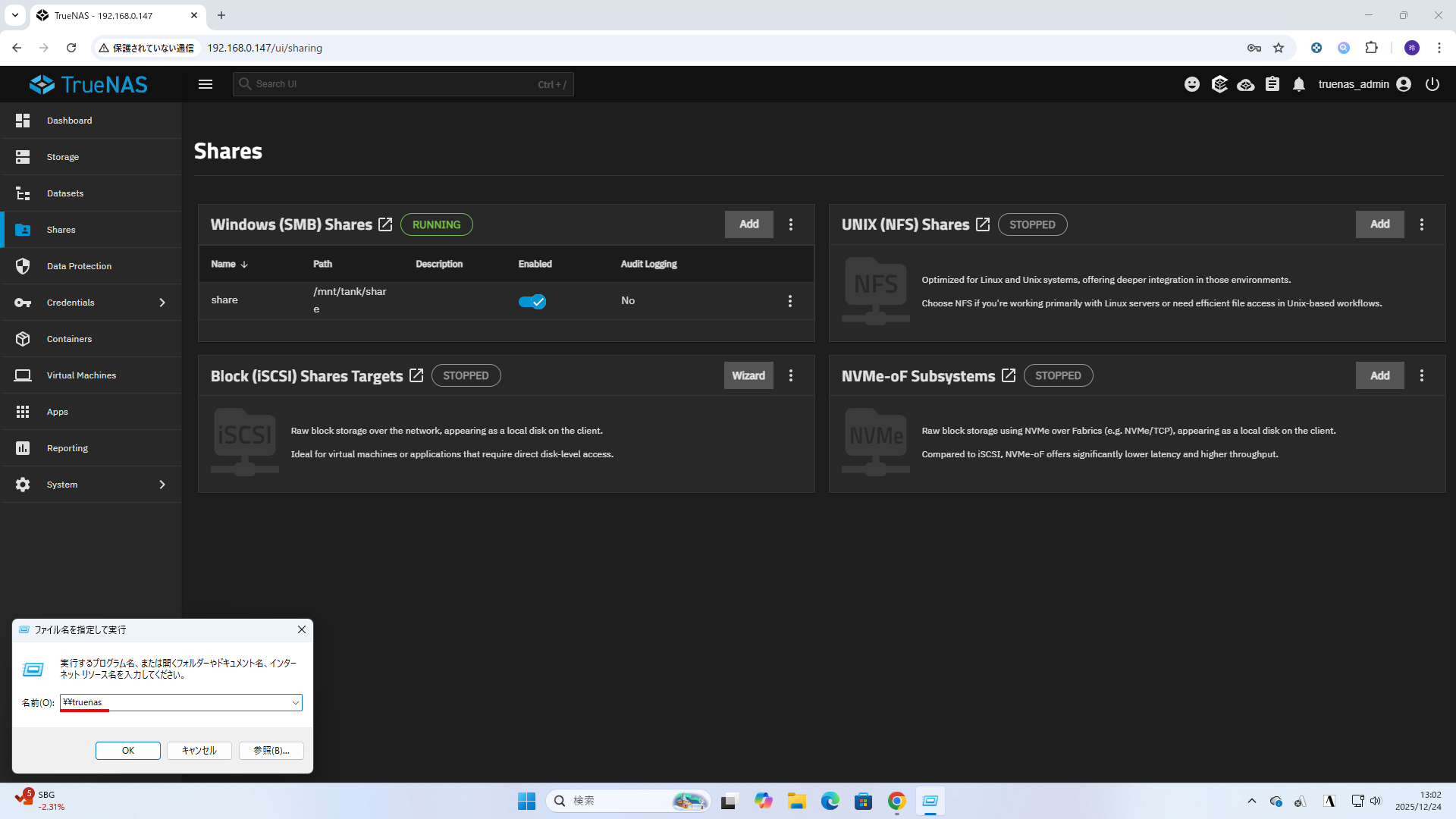Click Add on UNIX (NFS) Shares

coord(1379,224)
